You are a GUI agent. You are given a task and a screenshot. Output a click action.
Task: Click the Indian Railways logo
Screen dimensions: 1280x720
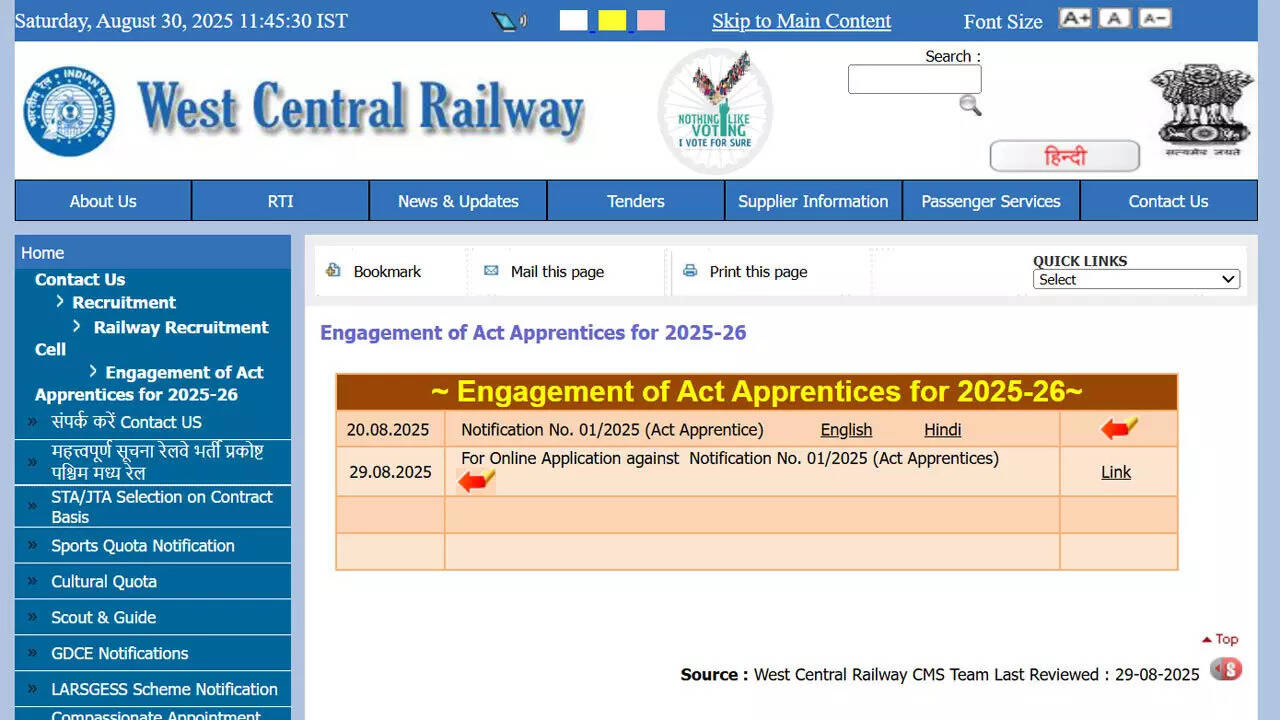(69, 111)
